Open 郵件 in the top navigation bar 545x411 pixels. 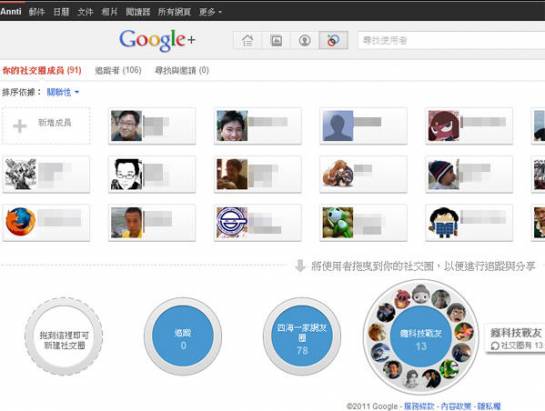(x=37, y=12)
